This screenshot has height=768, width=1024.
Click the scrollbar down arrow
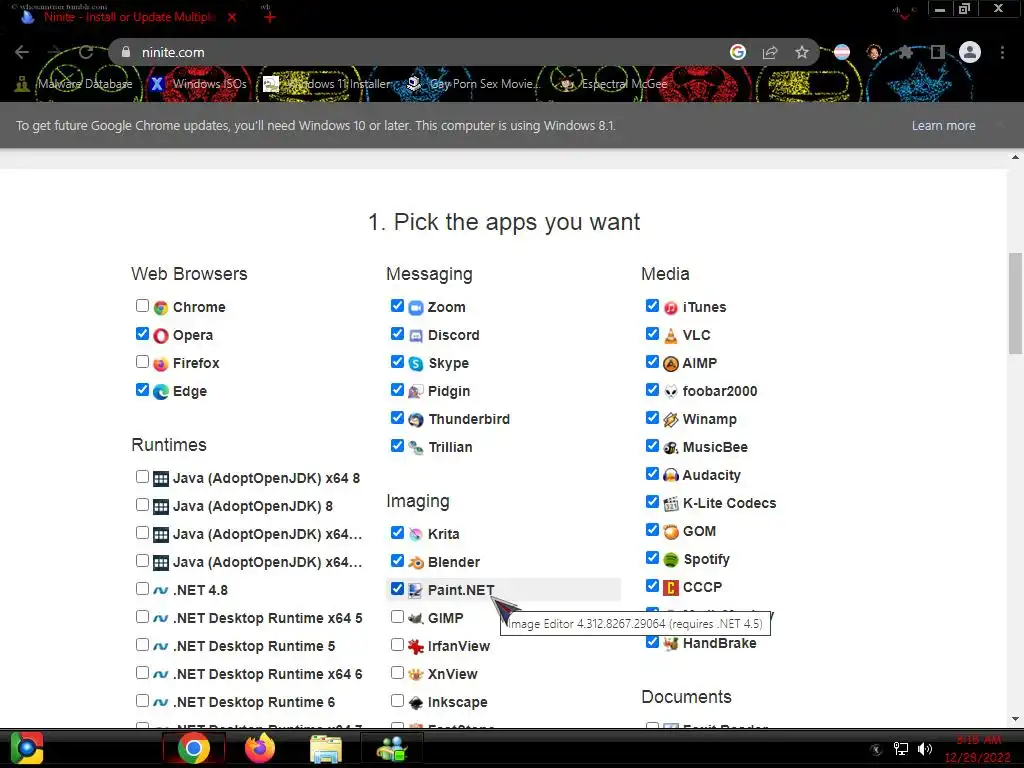(1015, 719)
